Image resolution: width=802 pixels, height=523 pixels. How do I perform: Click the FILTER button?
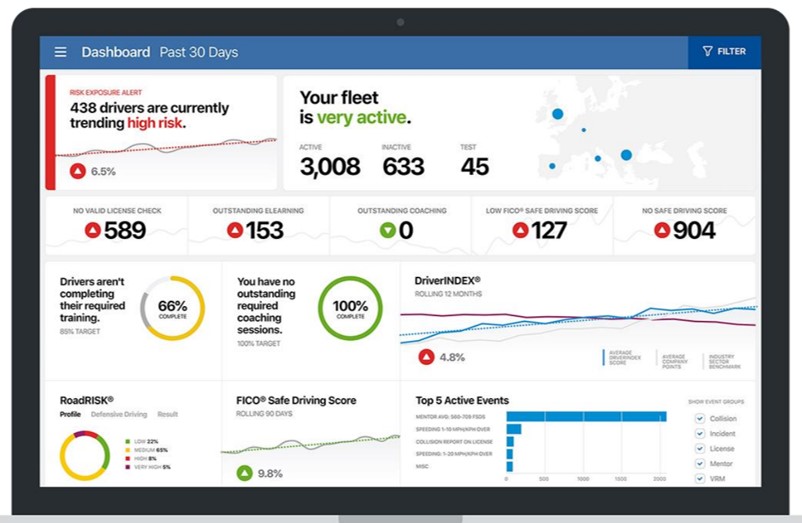click(x=724, y=51)
